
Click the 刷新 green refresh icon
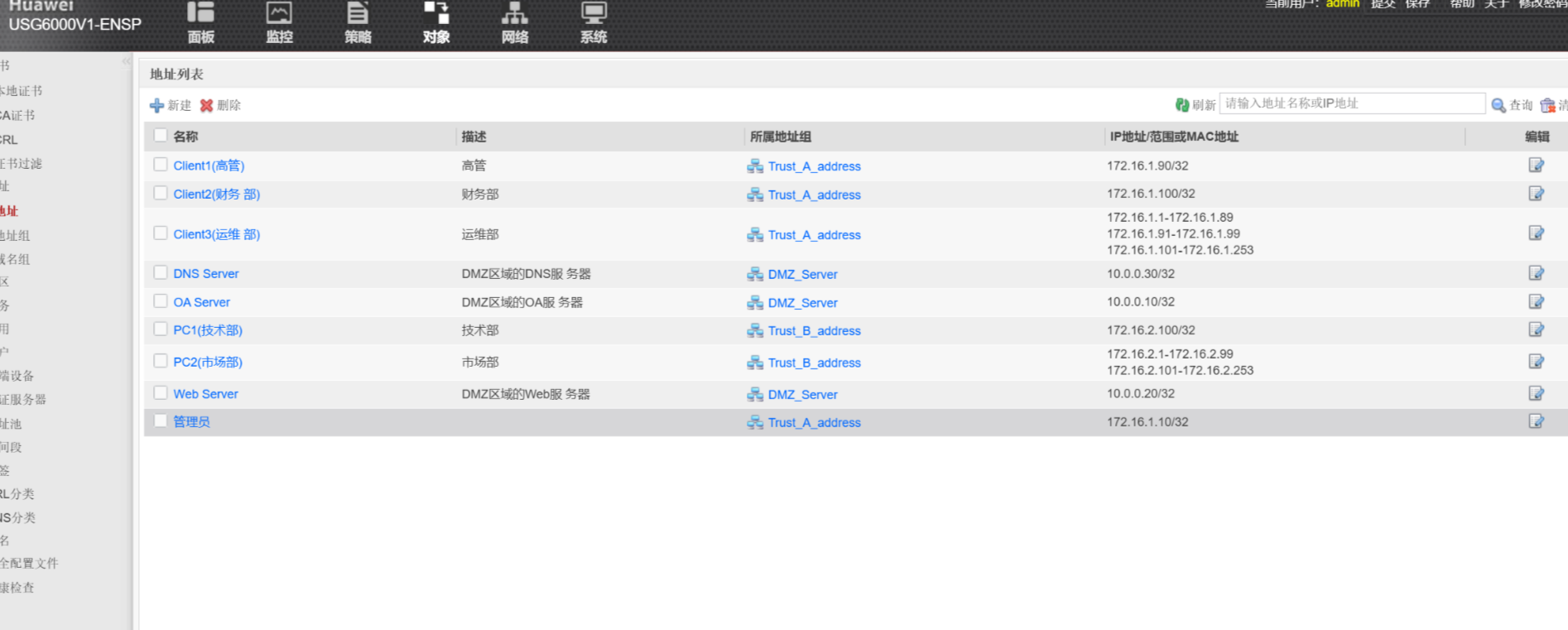(1182, 105)
